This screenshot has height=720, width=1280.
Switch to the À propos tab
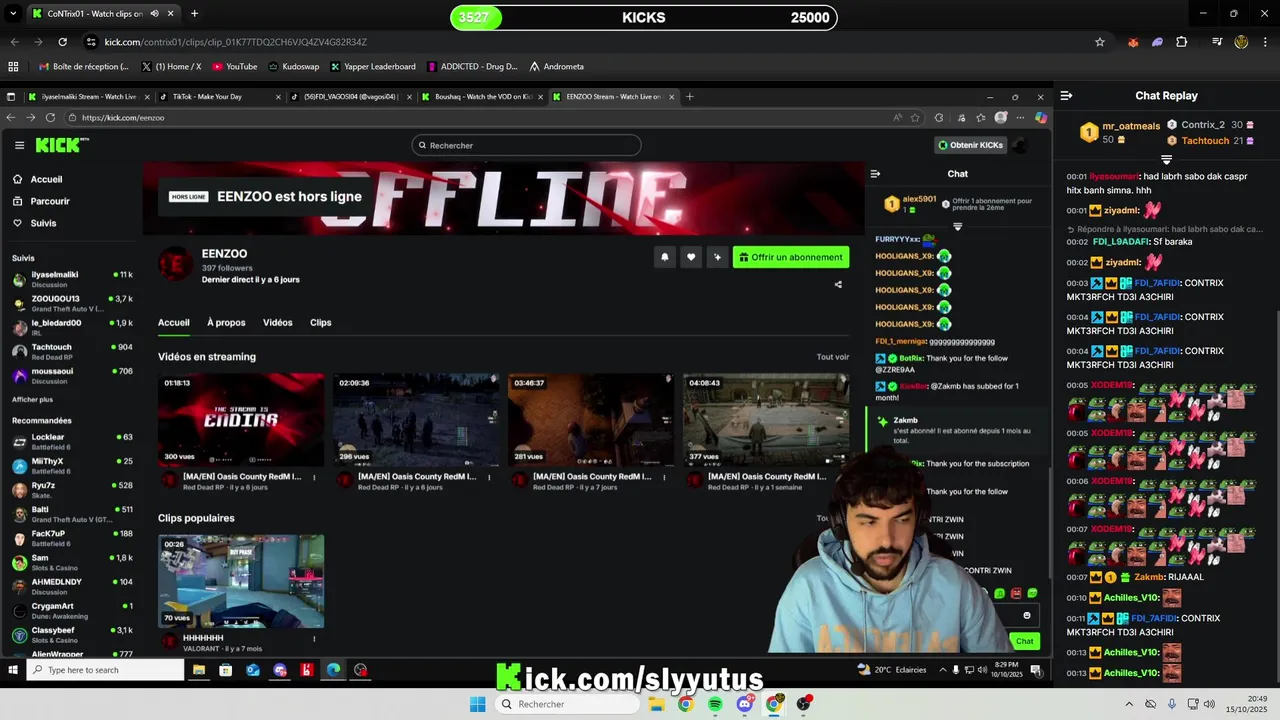click(226, 322)
